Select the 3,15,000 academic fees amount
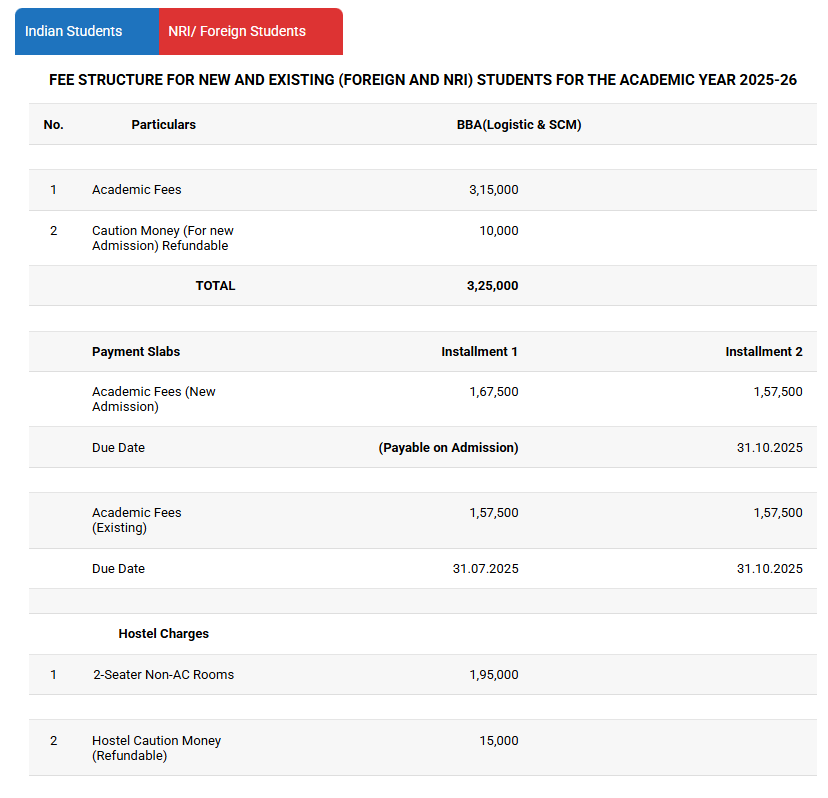 pos(493,190)
